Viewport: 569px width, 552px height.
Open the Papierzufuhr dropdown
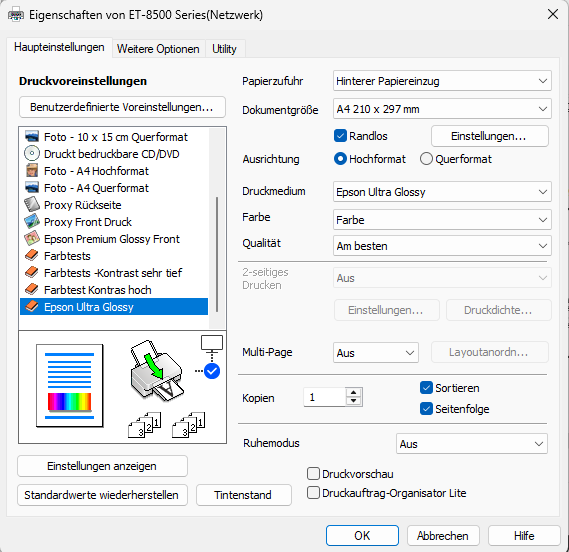442,81
